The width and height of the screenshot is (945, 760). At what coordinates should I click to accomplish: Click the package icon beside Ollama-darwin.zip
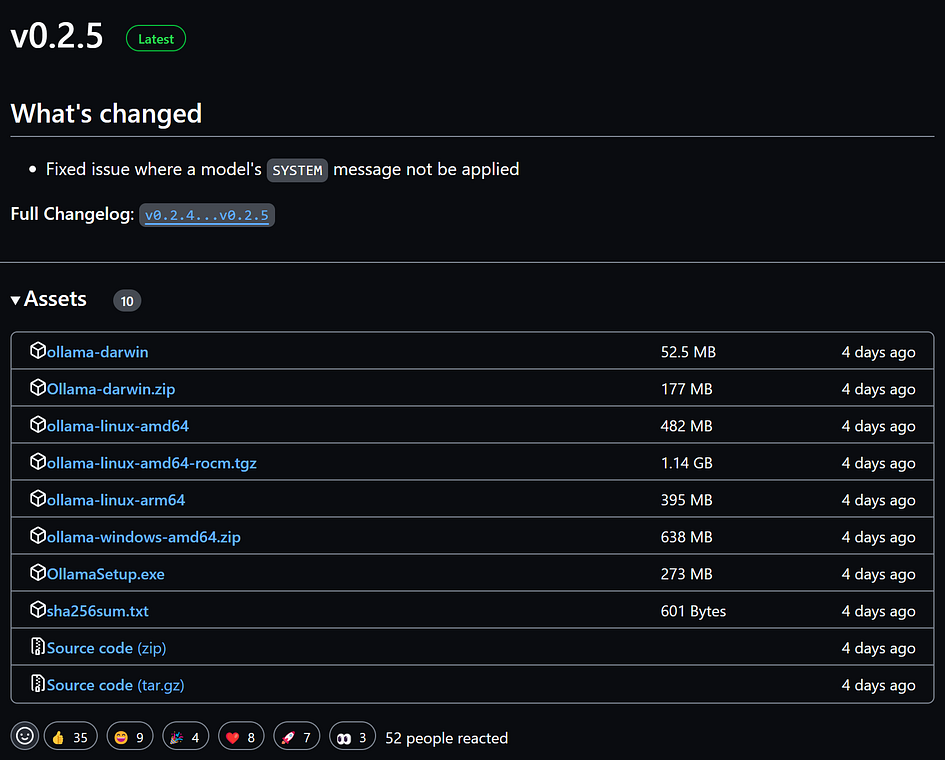click(x=38, y=388)
